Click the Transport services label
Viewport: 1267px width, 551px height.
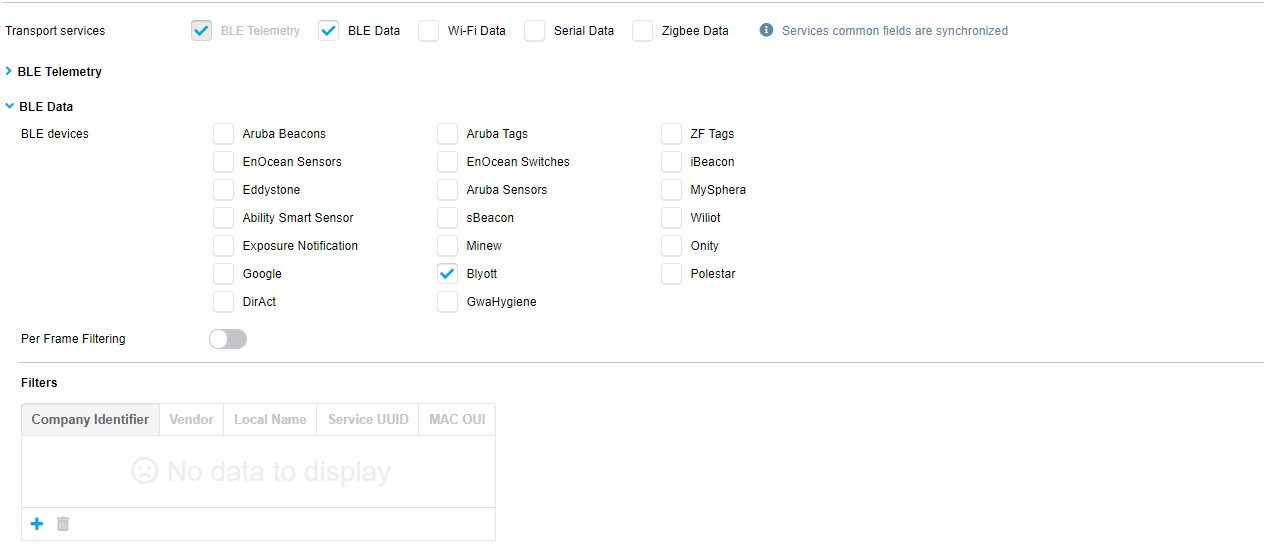coord(55,31)
